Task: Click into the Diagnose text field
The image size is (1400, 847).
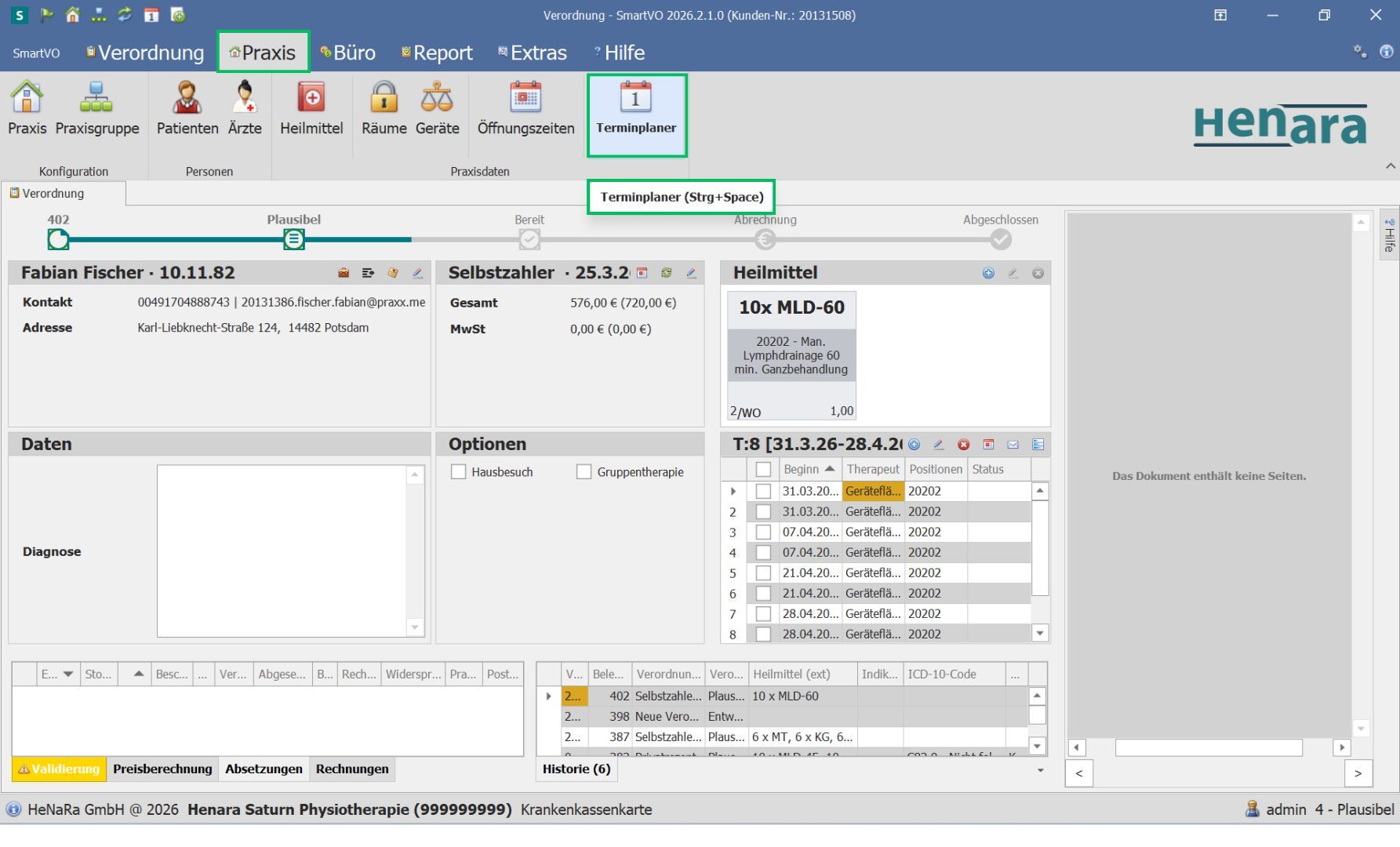Action: [282, 551]
